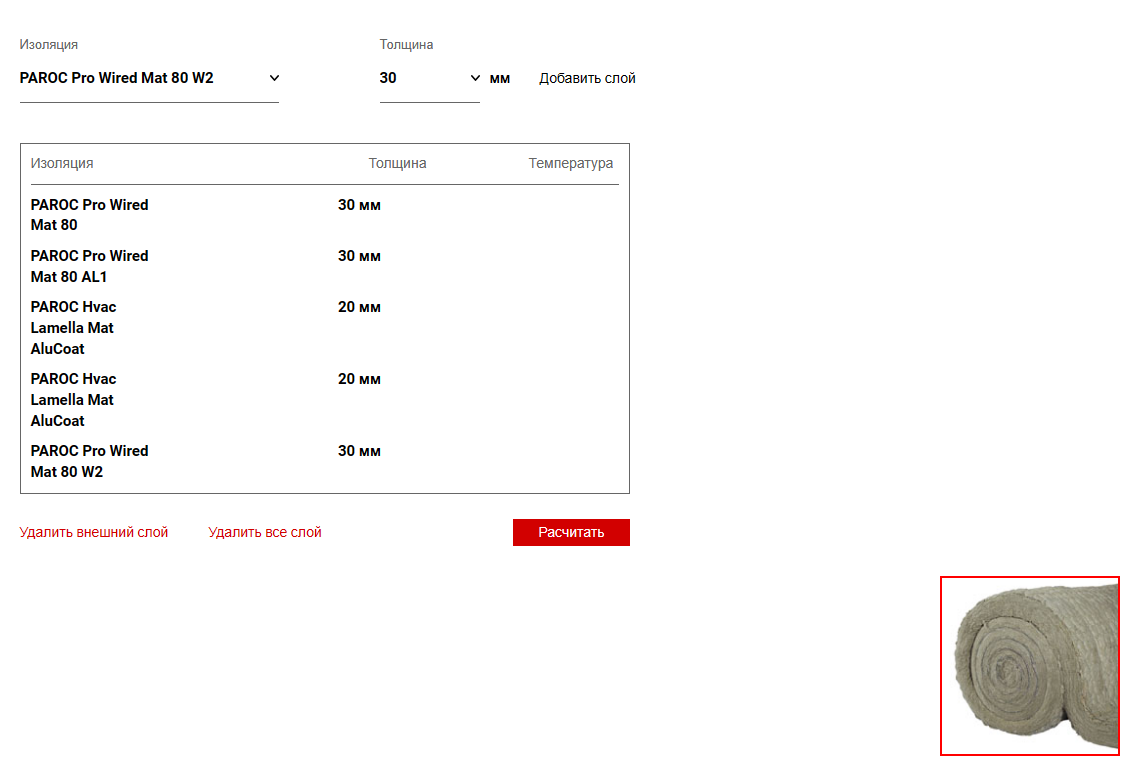Click the Температура table column header
Image resolution: width=1128 pixels, height=771 pixels.
pos(570,163)
